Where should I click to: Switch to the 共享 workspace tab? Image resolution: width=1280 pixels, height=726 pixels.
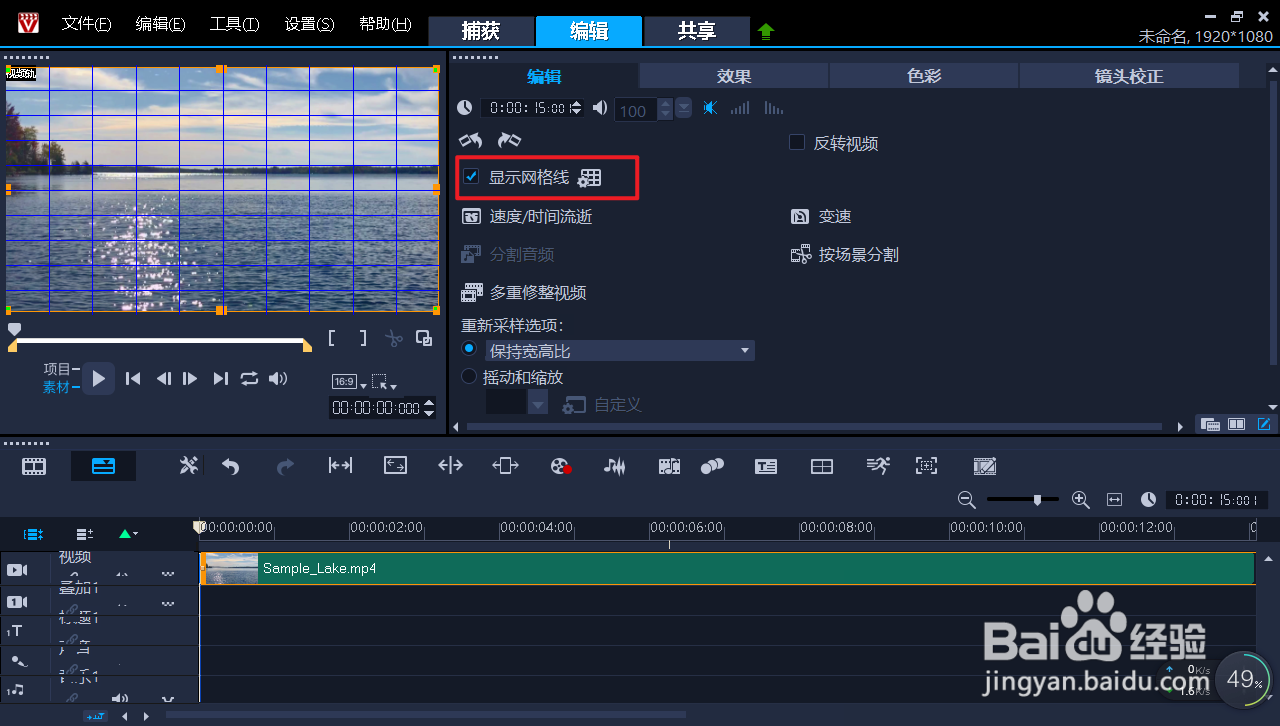697,31
